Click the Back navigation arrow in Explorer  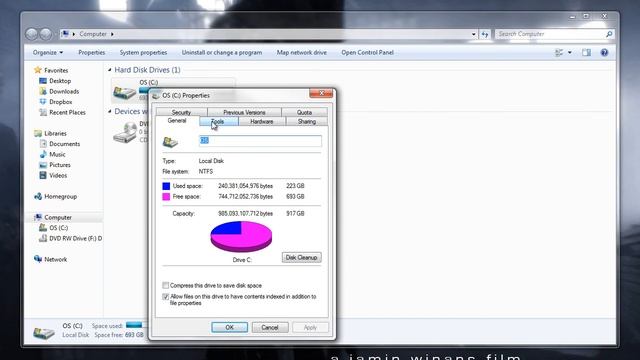(31, 34)
